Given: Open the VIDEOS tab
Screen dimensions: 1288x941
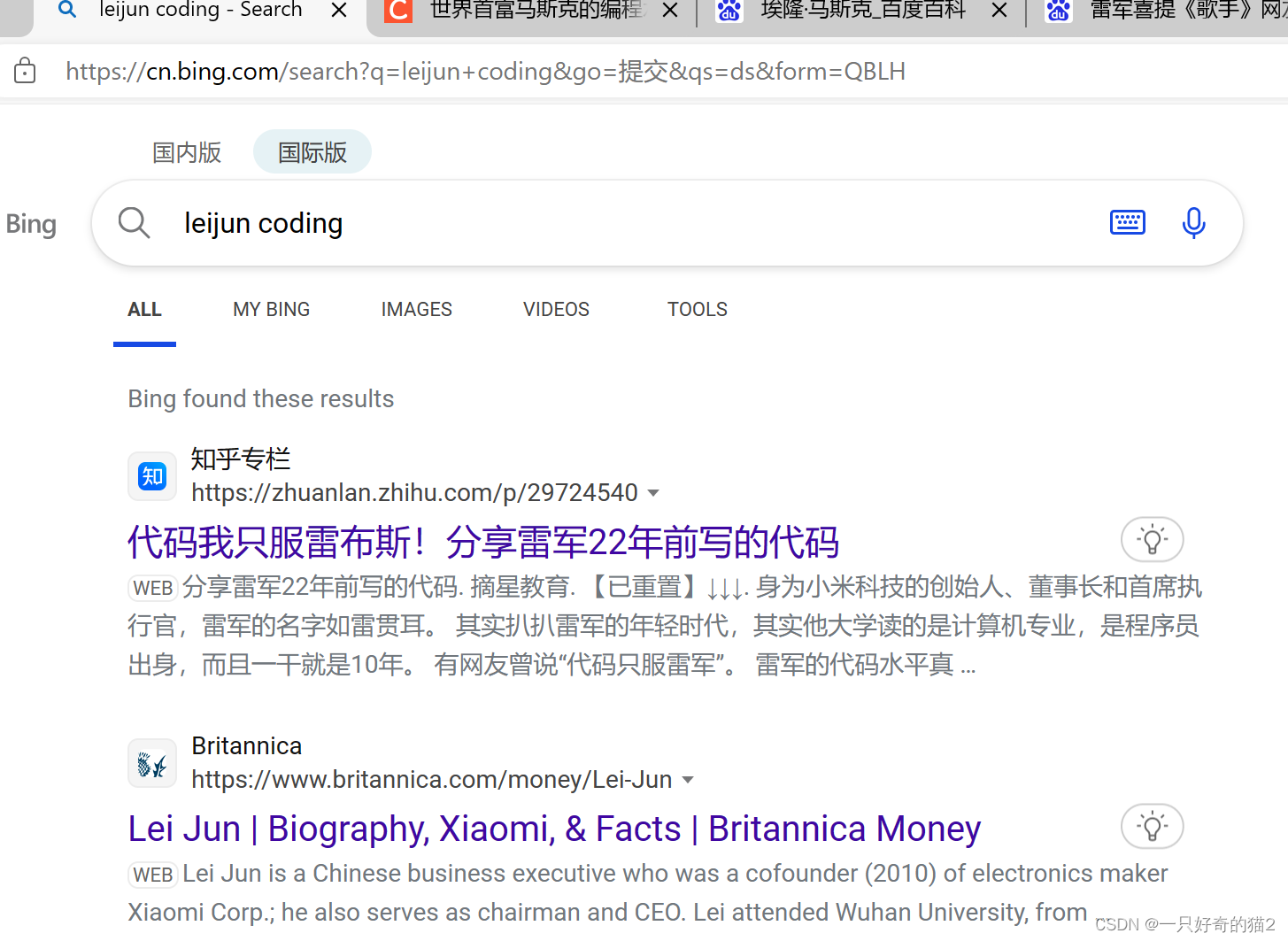Looking at the screenshot, I should pos(556,310).
